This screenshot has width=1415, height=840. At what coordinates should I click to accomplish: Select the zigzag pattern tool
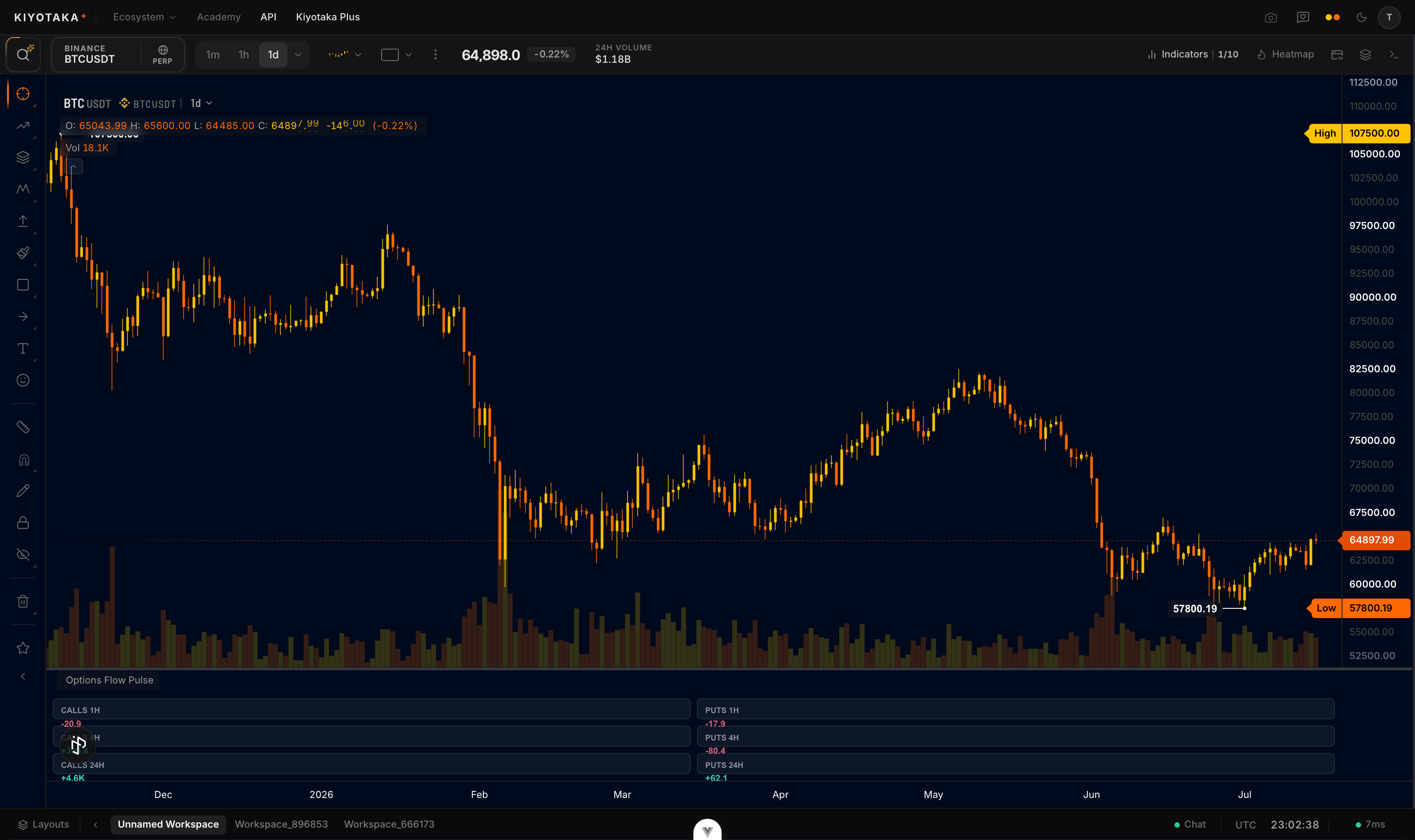coord(23,189)
